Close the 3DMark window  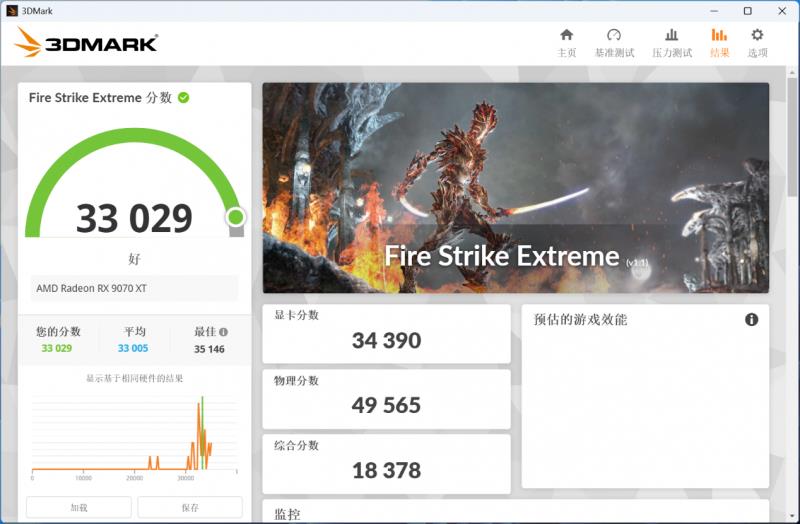[x=782, y=11]
